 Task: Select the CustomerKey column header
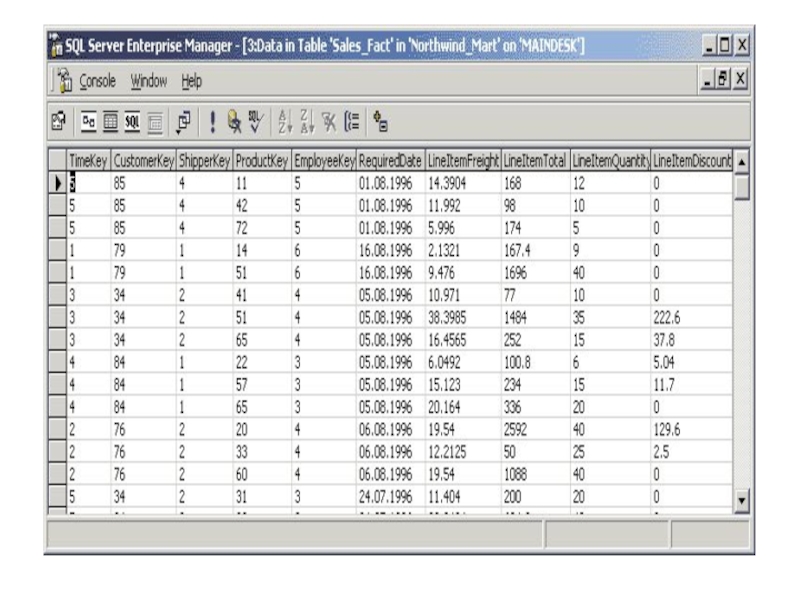click(x=143, y=161)
